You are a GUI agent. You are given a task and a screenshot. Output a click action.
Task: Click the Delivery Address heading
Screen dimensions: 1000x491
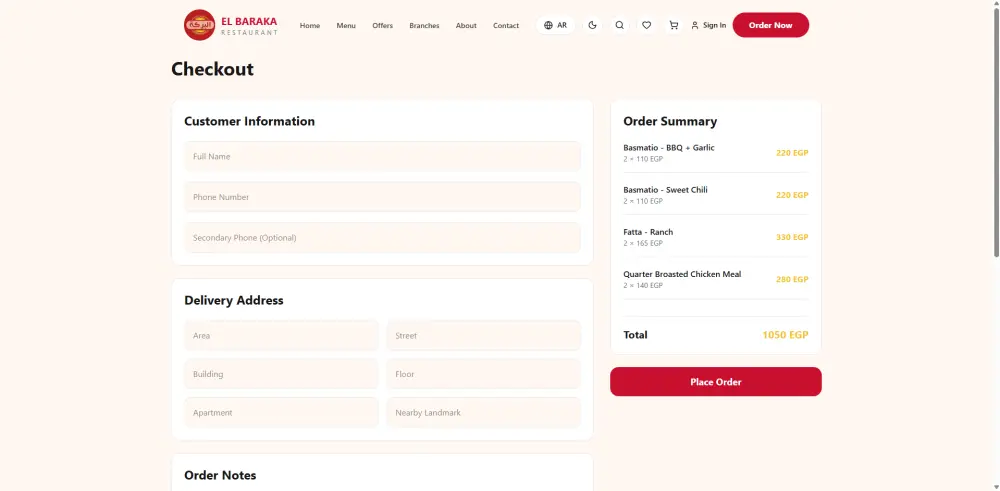233,300
